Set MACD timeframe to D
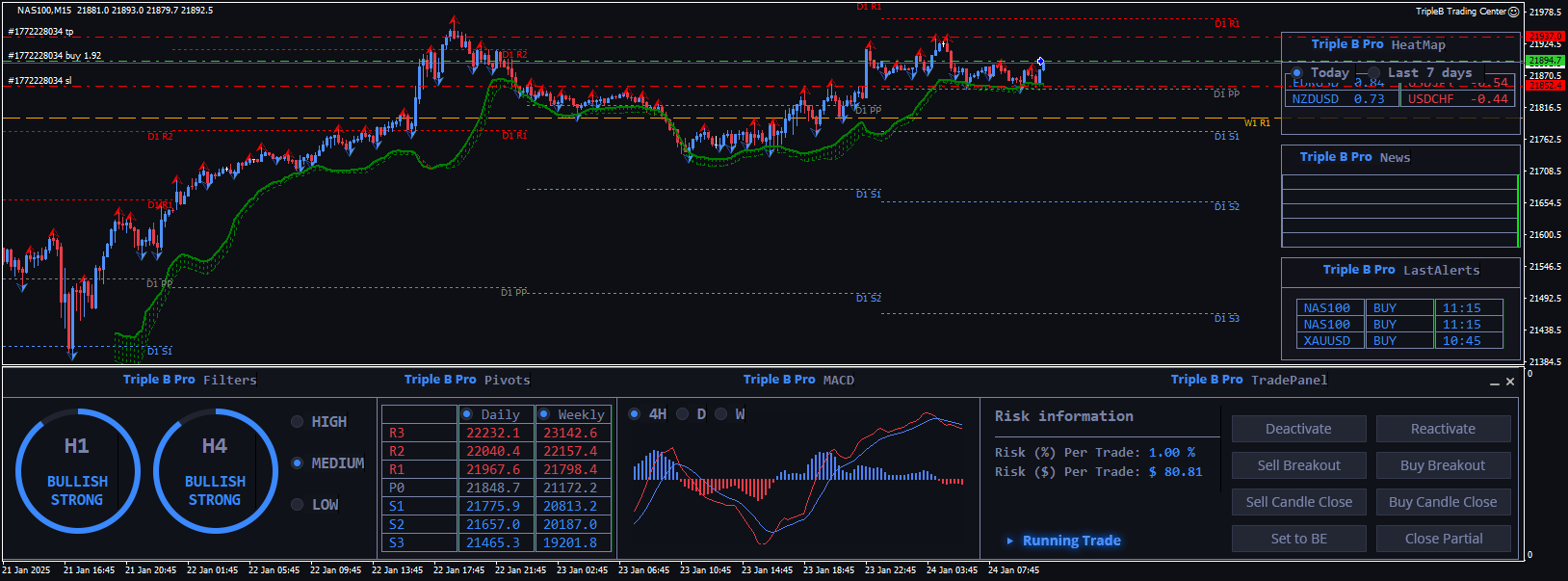 pyautogui.click(x=683, y=414)
